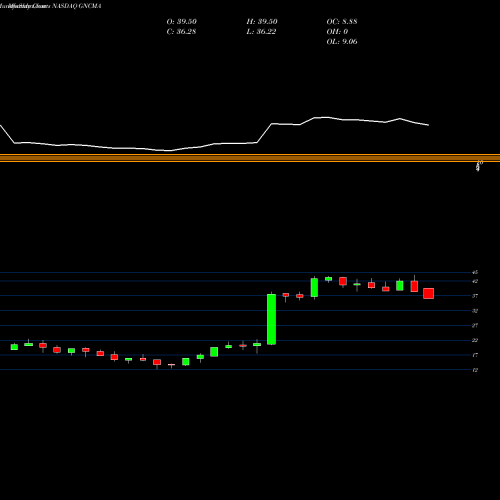Select the OC: 8.88 reading
Image resolution: width=500 pixels, height=500 pixels.
342,22
